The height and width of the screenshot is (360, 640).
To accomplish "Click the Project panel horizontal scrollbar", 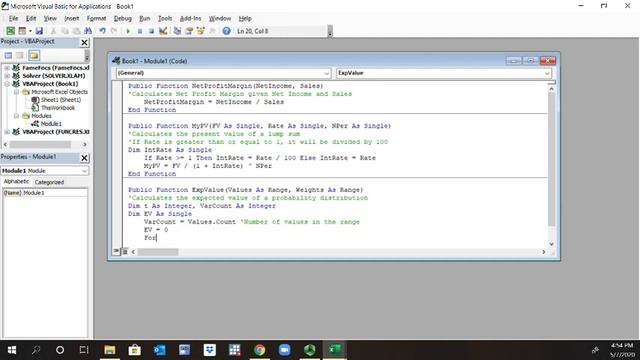I will click(x=40, y=144).
